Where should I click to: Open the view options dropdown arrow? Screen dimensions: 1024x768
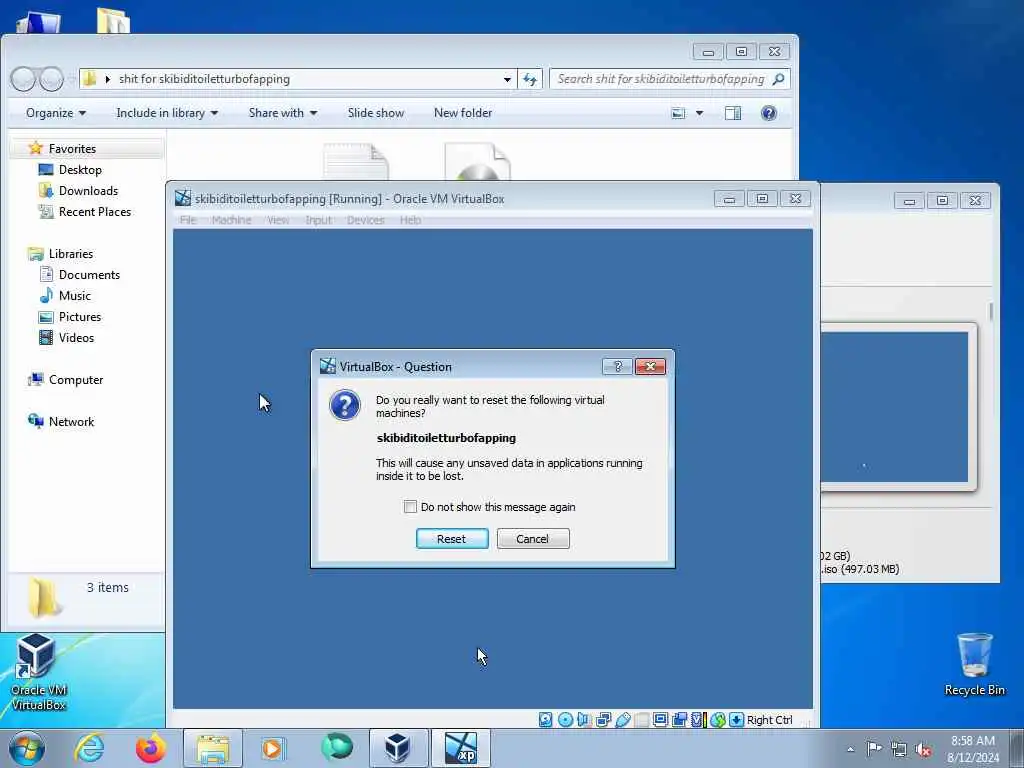coord(699,113)
